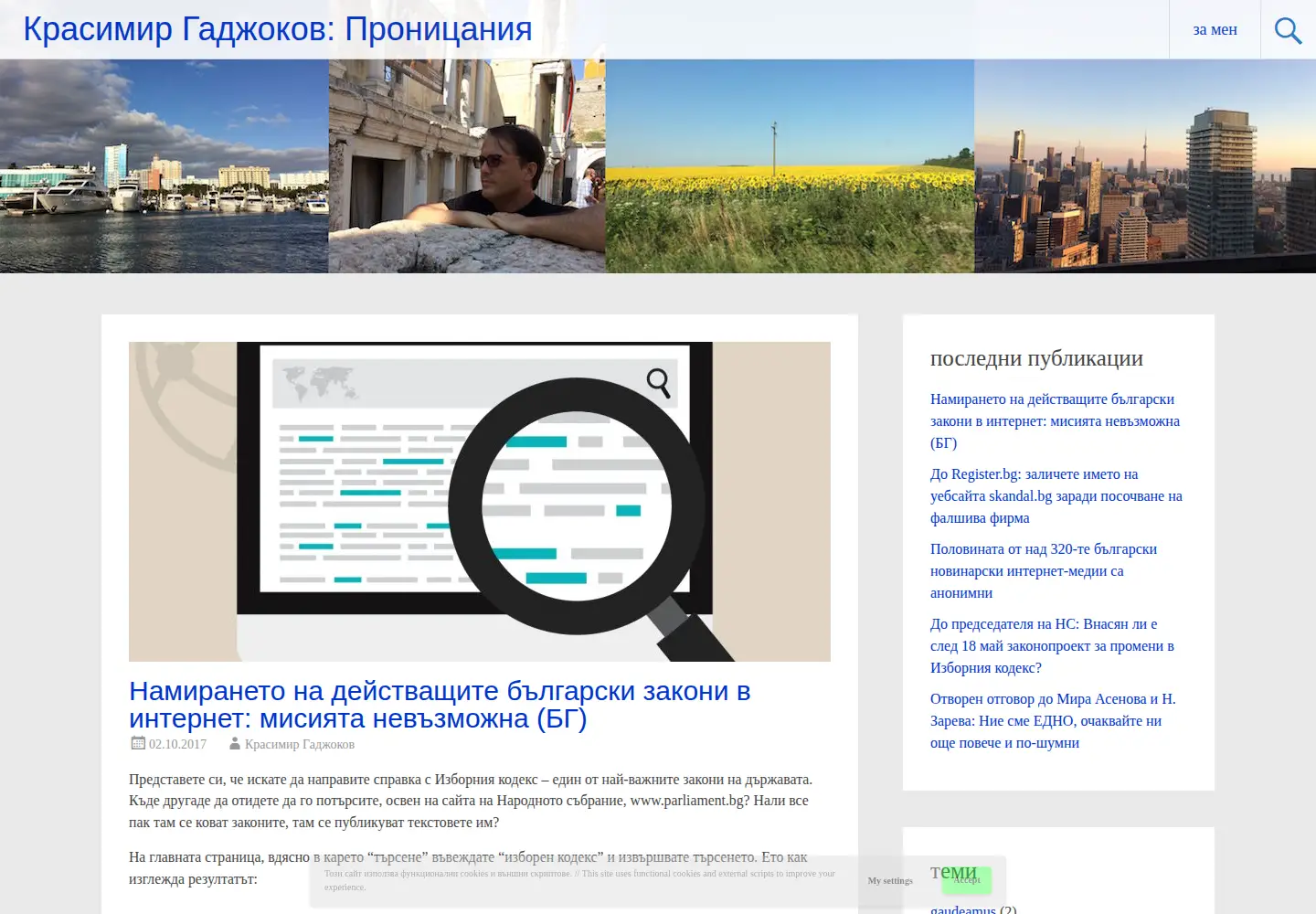1316x914 pixels.
Task: Open sidebar post 'Отворен отговор до Мира Асенова'
Action: point(1053,721)
